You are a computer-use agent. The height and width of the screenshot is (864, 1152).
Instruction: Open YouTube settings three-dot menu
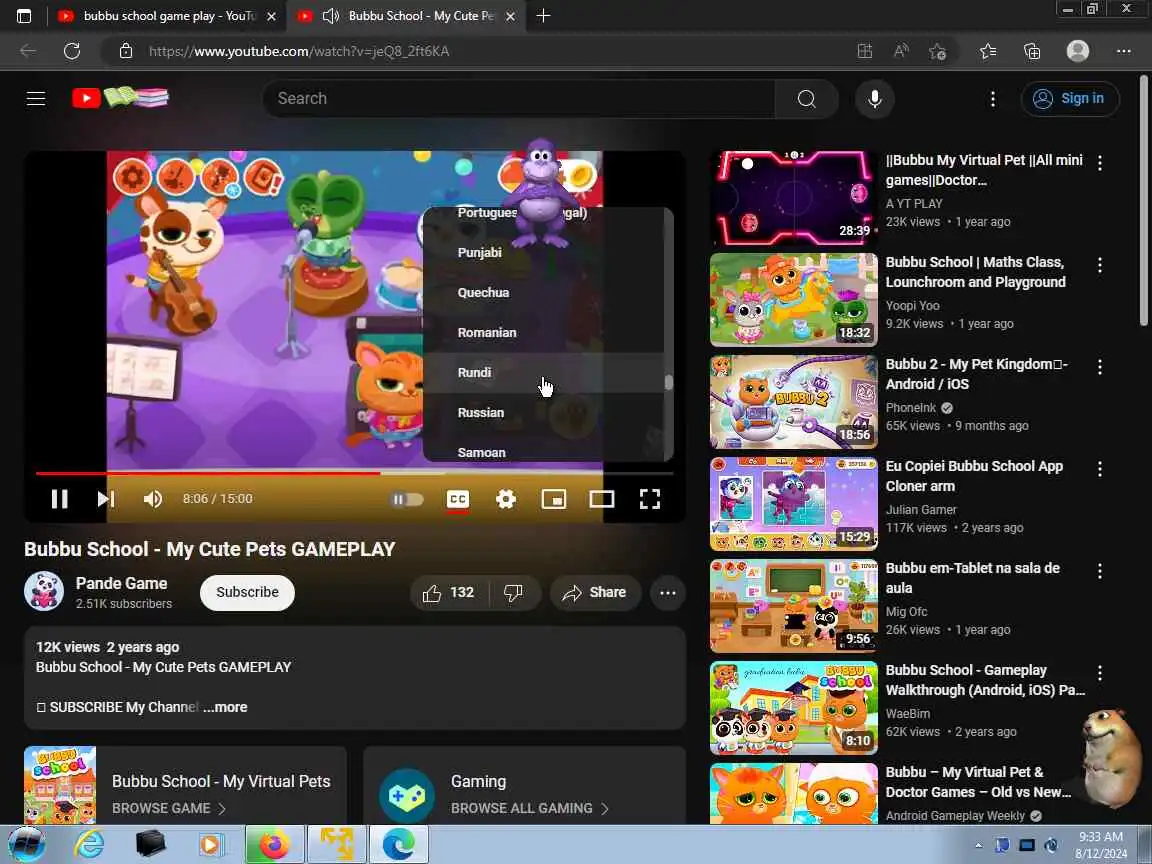pyautogui.click(x=993, y=98)
